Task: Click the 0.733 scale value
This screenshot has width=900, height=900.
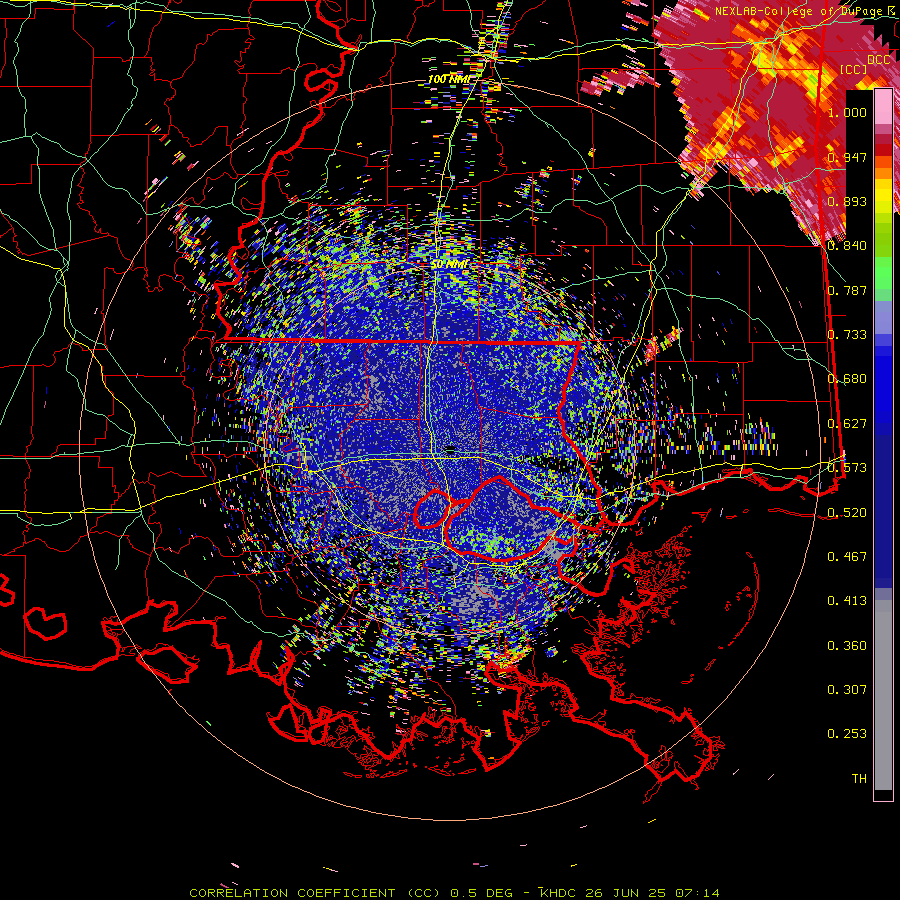Action: pyautogui.click(x=847, y=335)
